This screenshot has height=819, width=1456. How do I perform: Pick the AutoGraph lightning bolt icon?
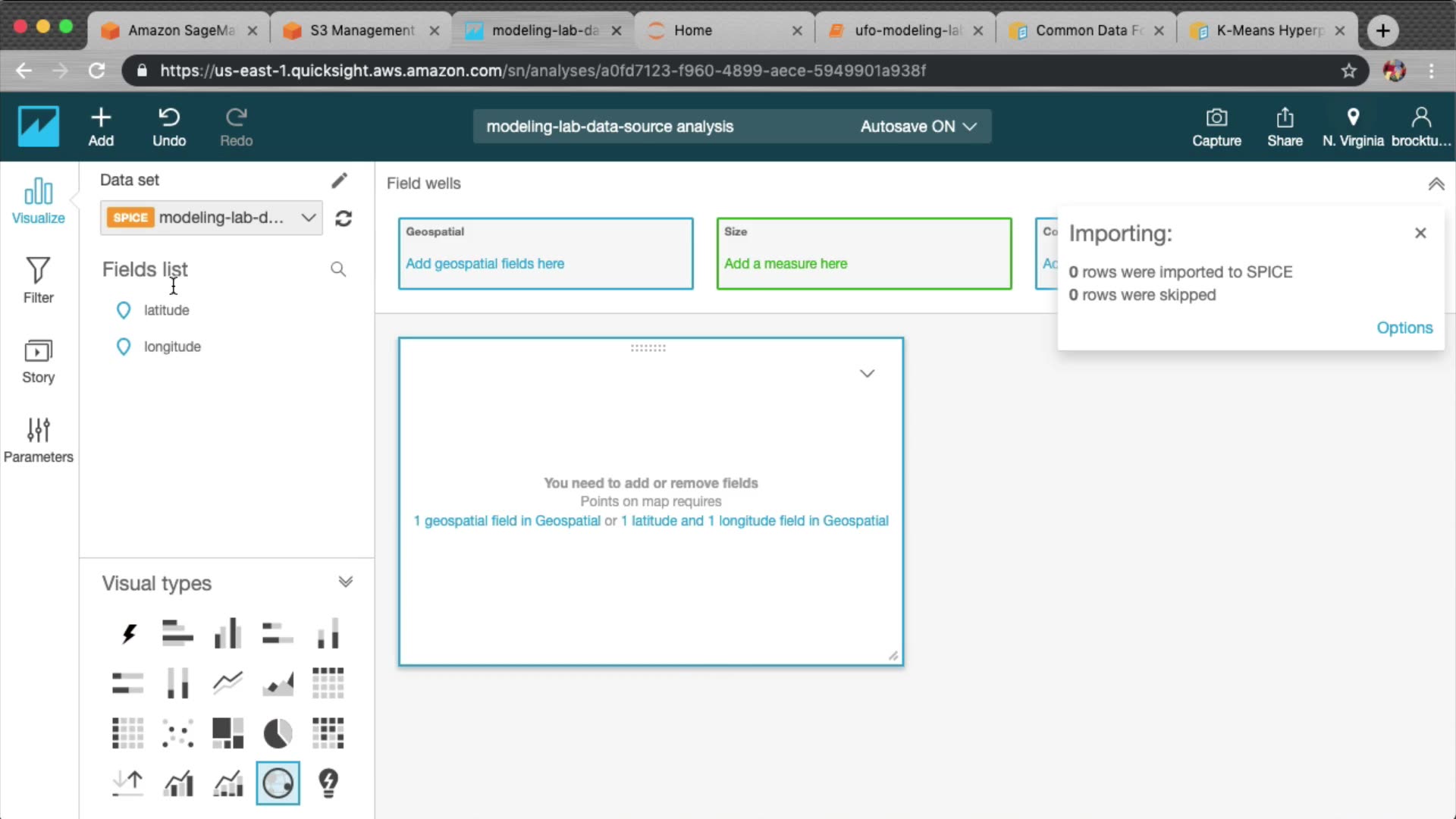pos(128,634)
